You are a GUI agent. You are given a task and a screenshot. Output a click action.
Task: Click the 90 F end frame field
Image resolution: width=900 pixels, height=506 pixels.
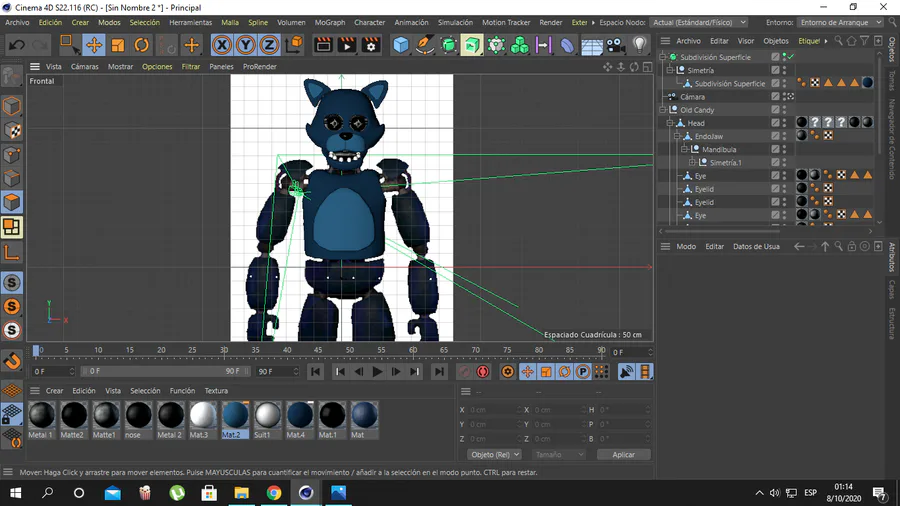pos(277,371)
